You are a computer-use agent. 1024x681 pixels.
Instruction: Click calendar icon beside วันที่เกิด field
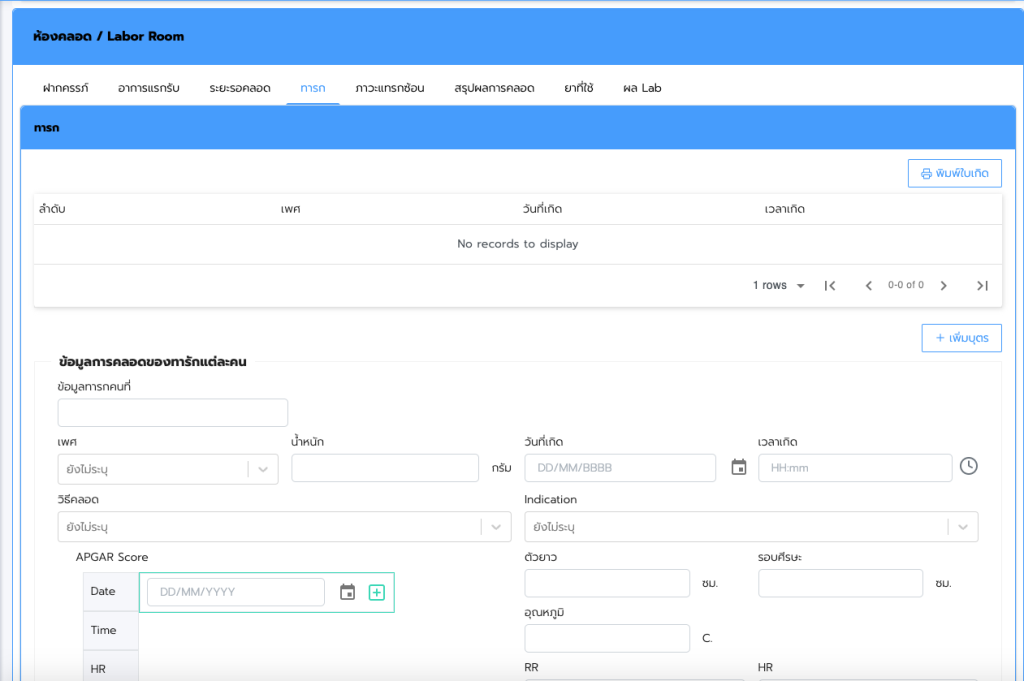739,467
